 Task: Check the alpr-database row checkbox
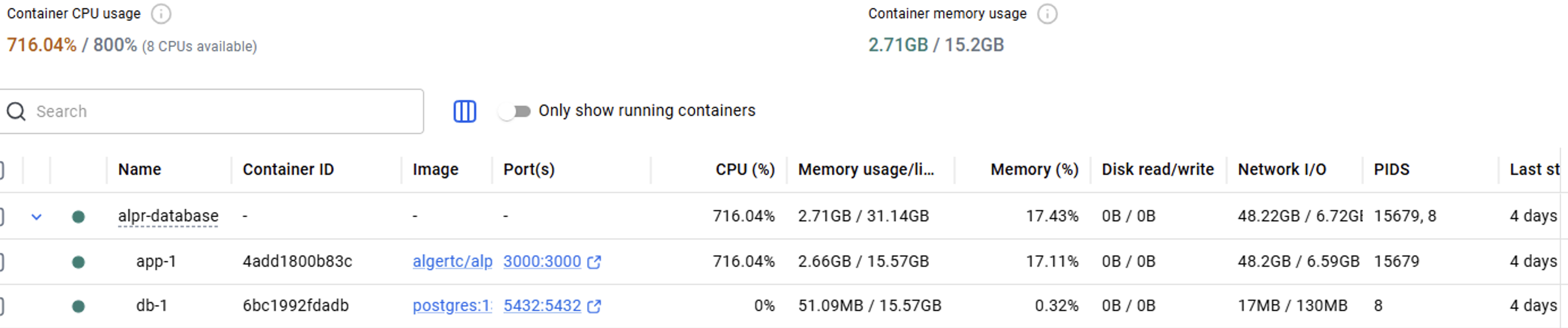[x=1, y=216]
